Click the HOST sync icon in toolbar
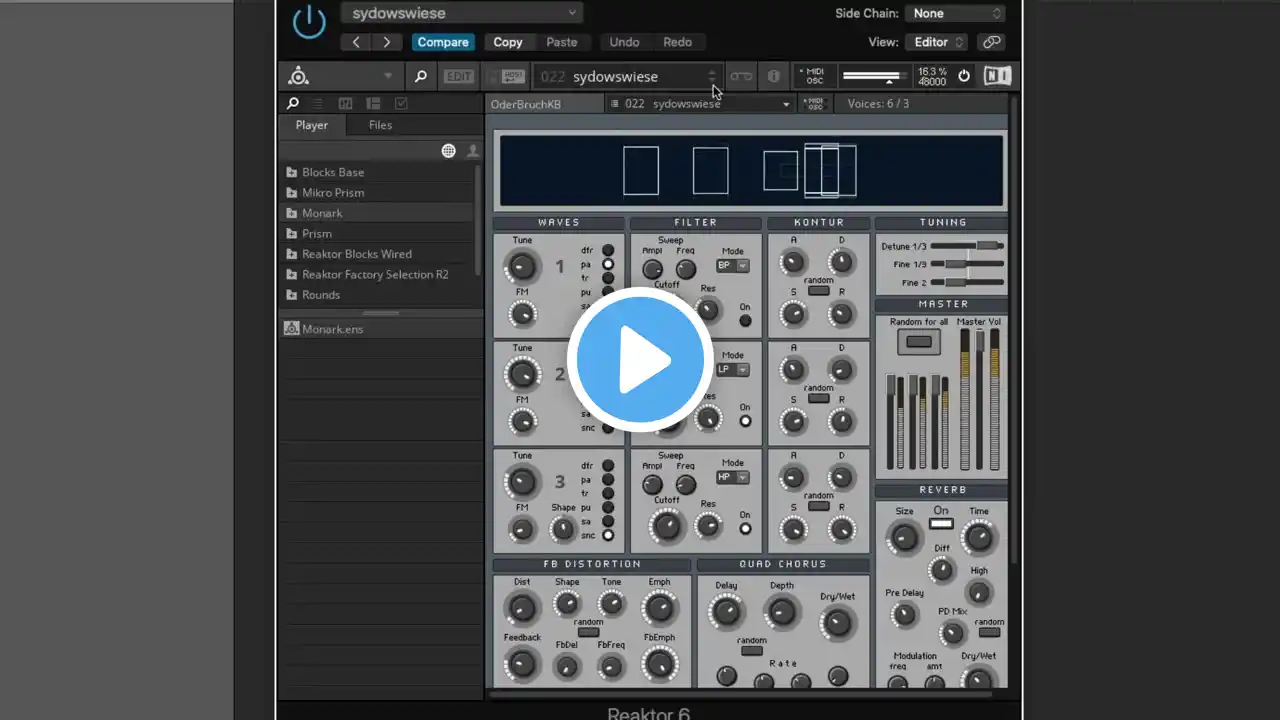Viewport: 1280px width, 720px height. tap(513, 76)
